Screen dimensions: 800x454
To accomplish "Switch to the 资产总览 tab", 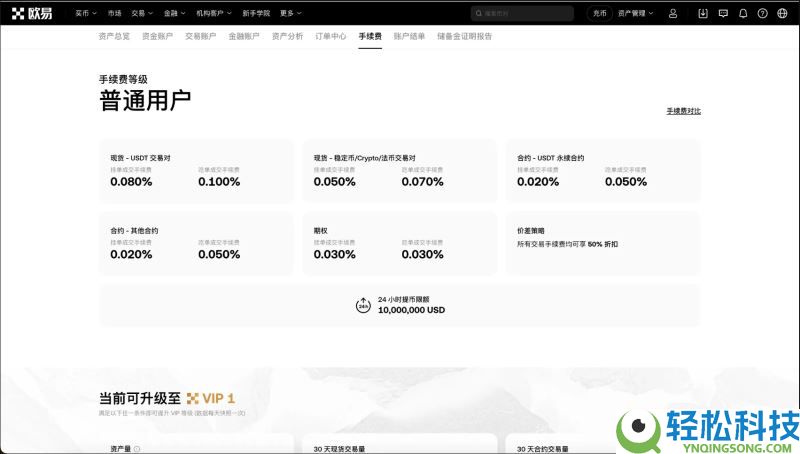I will point(114,36).
